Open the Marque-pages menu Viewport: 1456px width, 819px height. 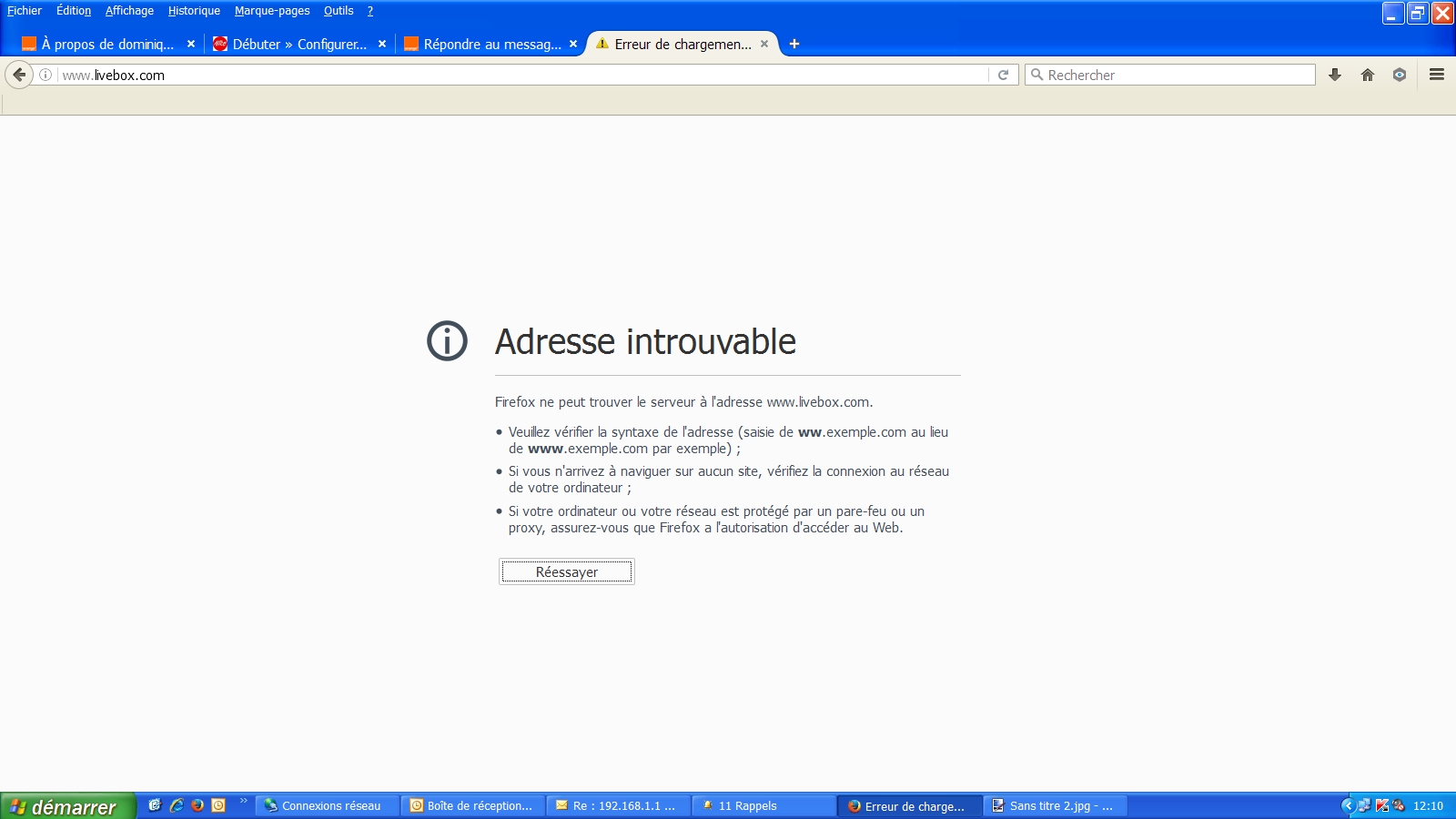click(x=272, y=11)
